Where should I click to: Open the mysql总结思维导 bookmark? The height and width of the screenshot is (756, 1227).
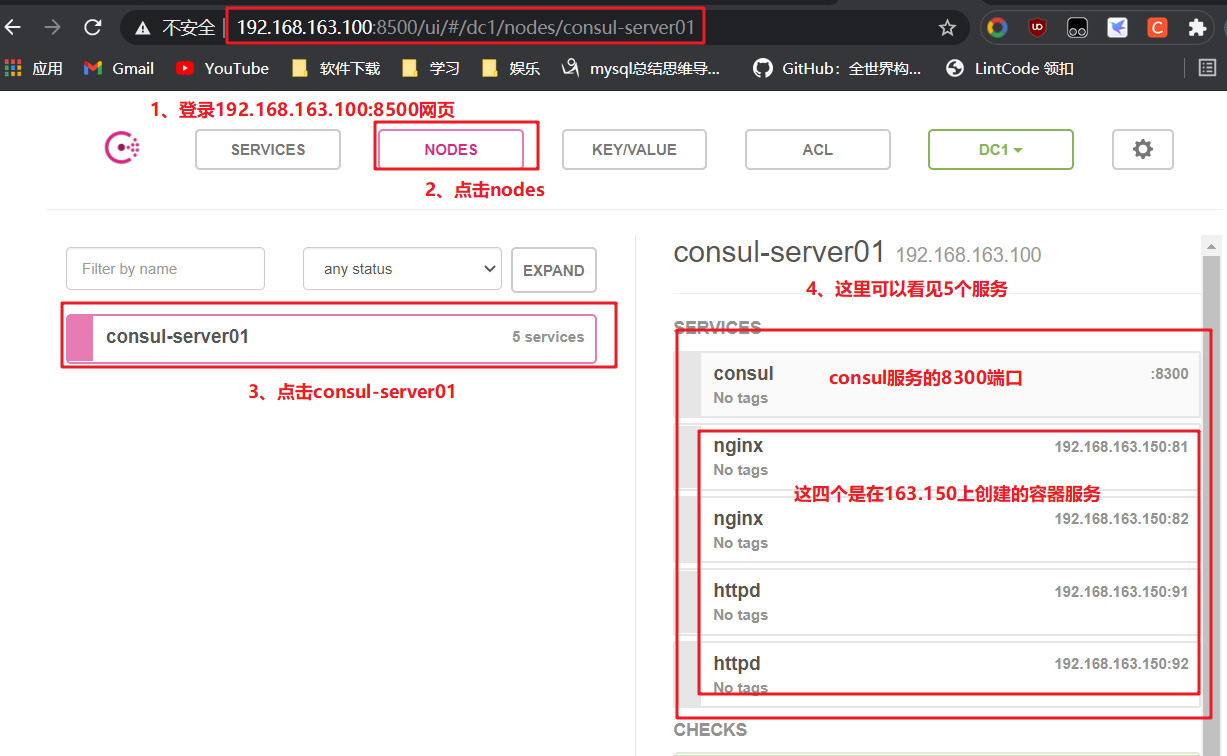641,68
